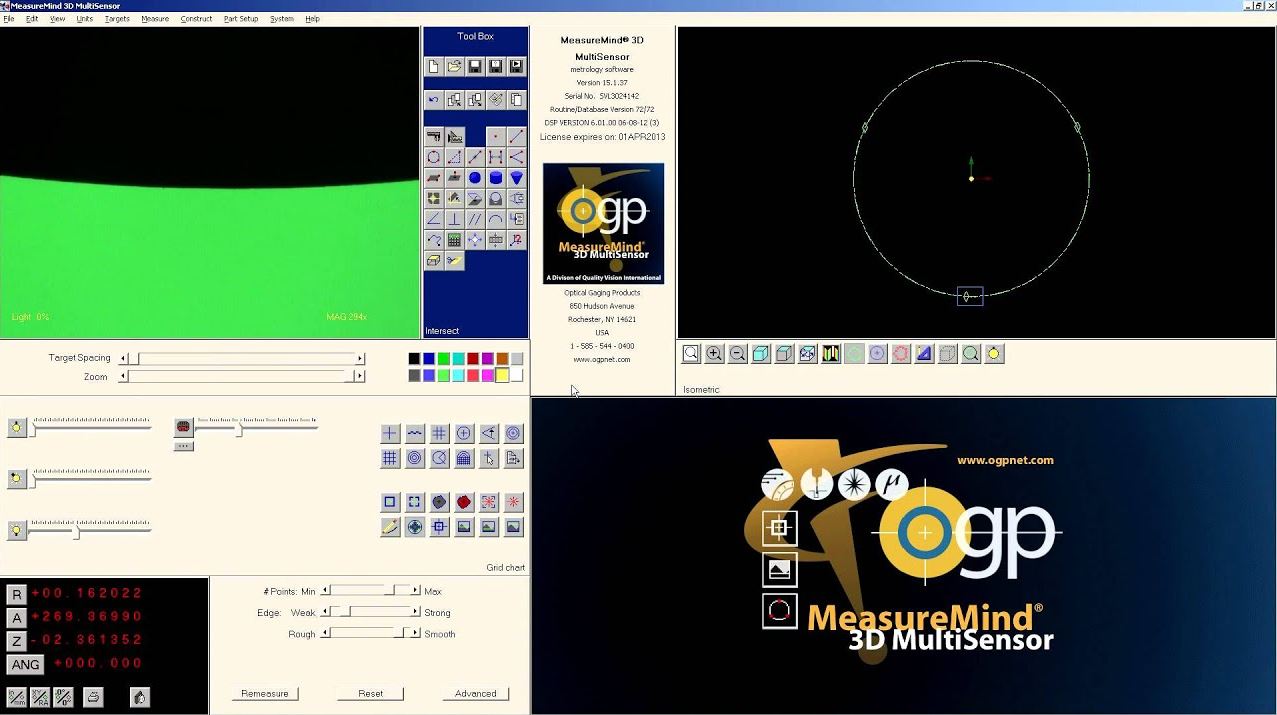1277x715 pixels.
Task: Click the Open folder icon in Tool Box
Action: 454,67
